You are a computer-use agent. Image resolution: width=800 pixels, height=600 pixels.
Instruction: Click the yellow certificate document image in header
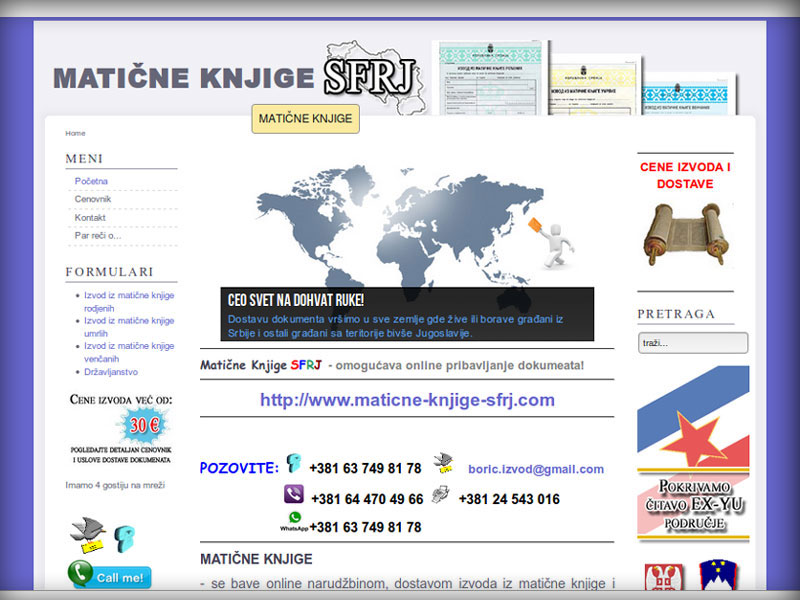(594, 85)
